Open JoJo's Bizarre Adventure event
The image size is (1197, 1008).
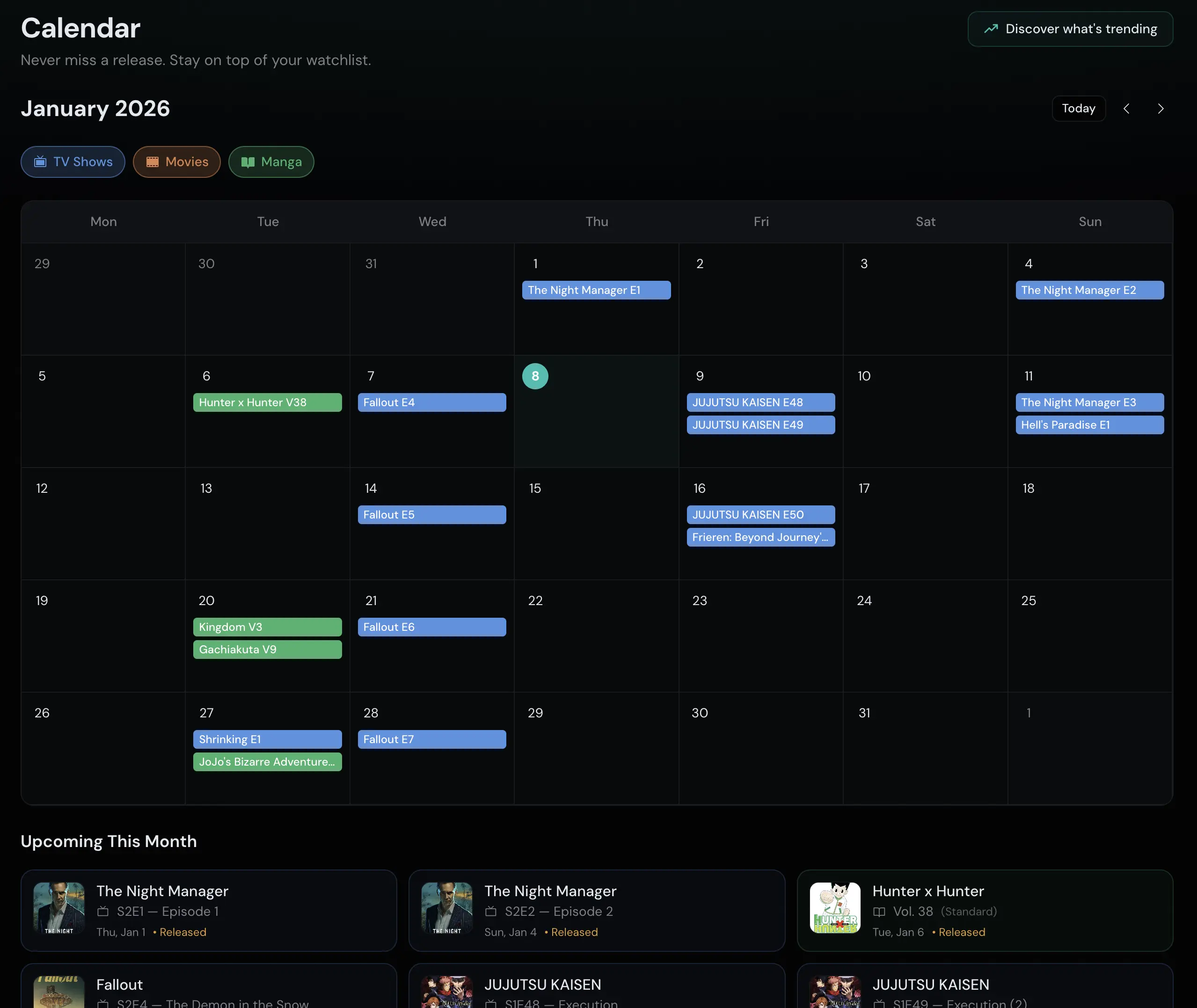267,762
